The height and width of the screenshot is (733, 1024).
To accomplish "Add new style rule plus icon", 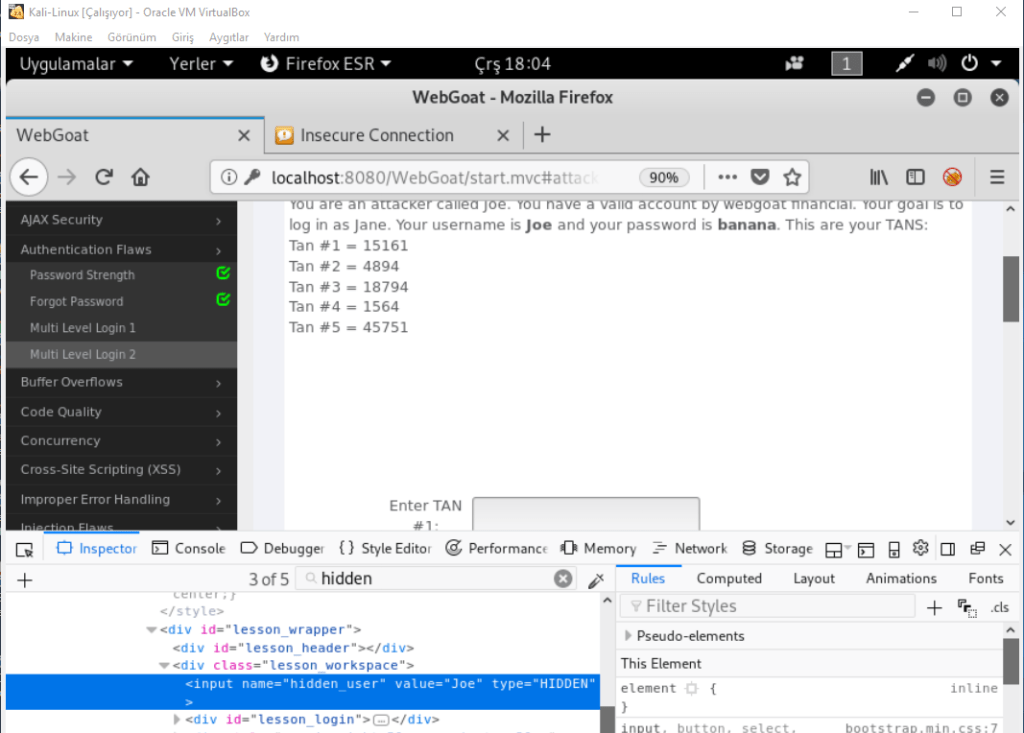I will coord(934,607).
